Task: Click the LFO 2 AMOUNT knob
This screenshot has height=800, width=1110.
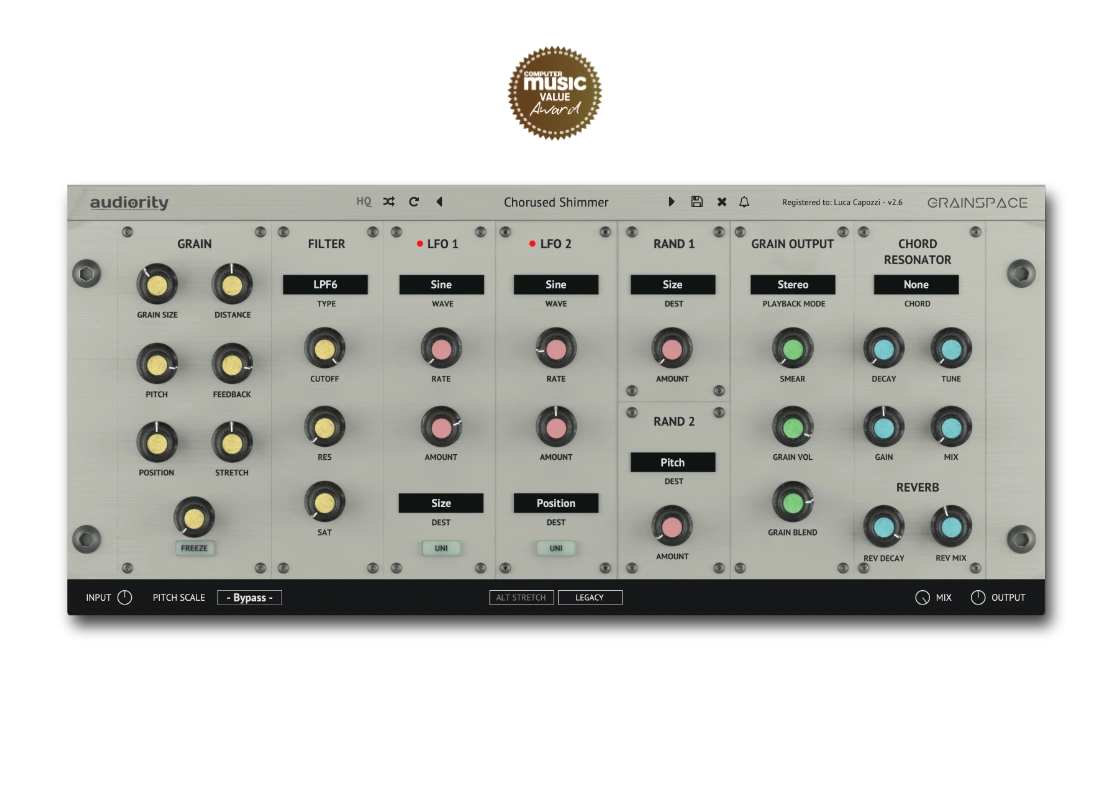Action: click(x=556, y=427)
